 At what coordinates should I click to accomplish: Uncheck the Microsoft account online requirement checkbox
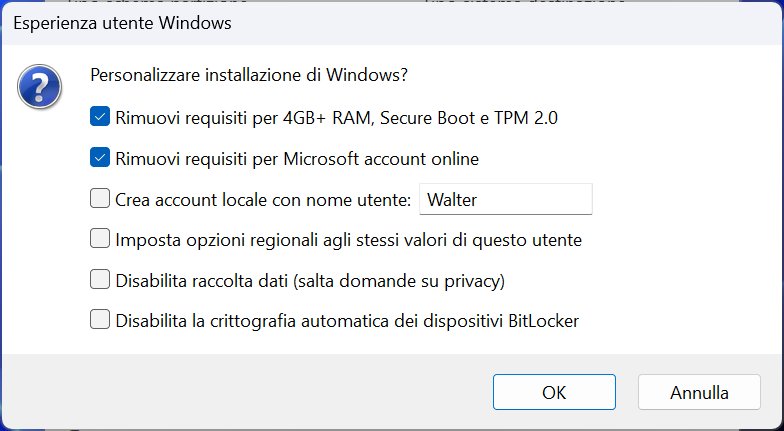pos(100,158)
